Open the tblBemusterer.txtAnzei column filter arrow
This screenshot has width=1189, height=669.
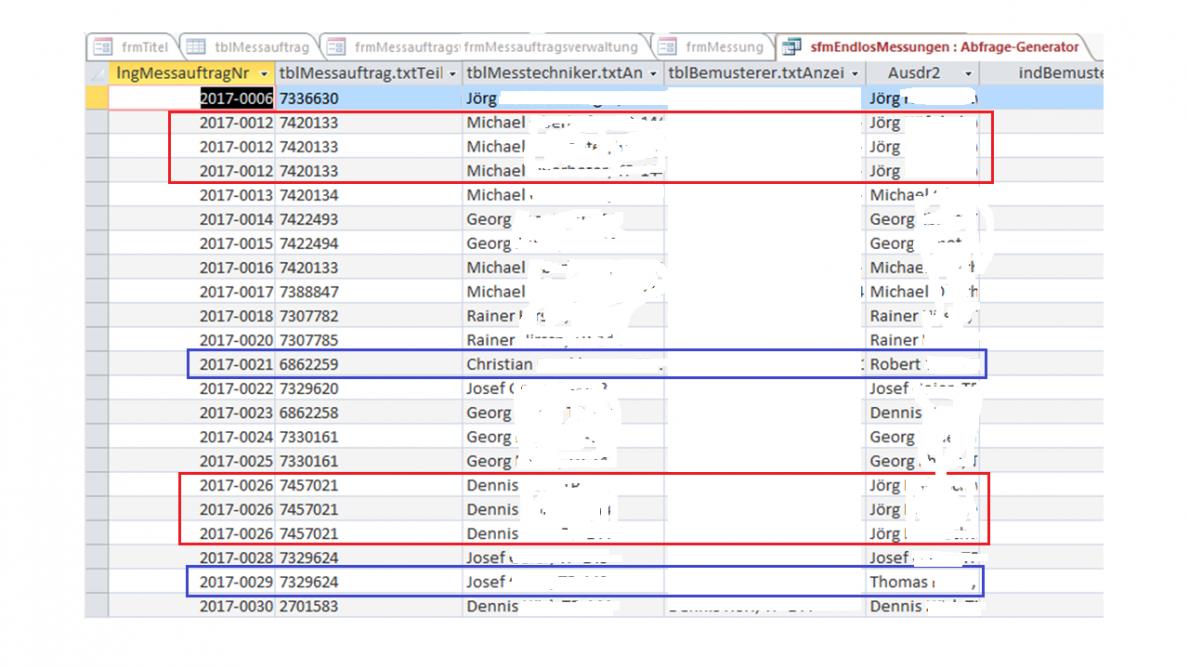point(855,74)
